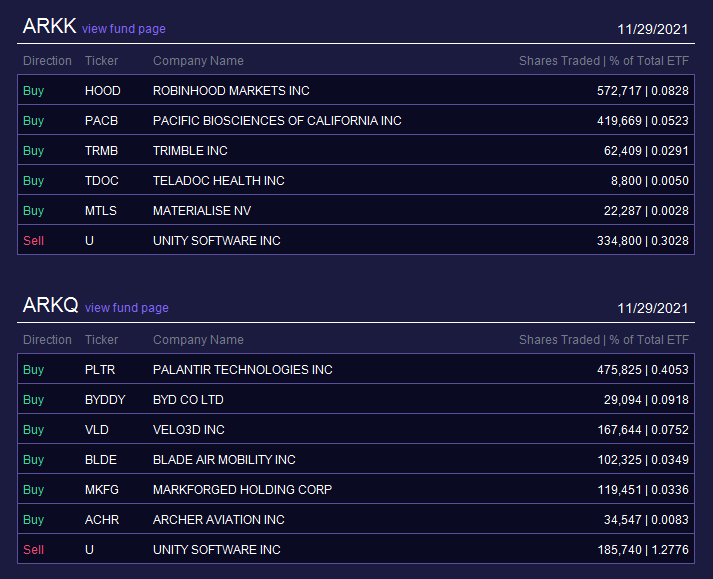Select the MTLS Materialise NV row

356,211
